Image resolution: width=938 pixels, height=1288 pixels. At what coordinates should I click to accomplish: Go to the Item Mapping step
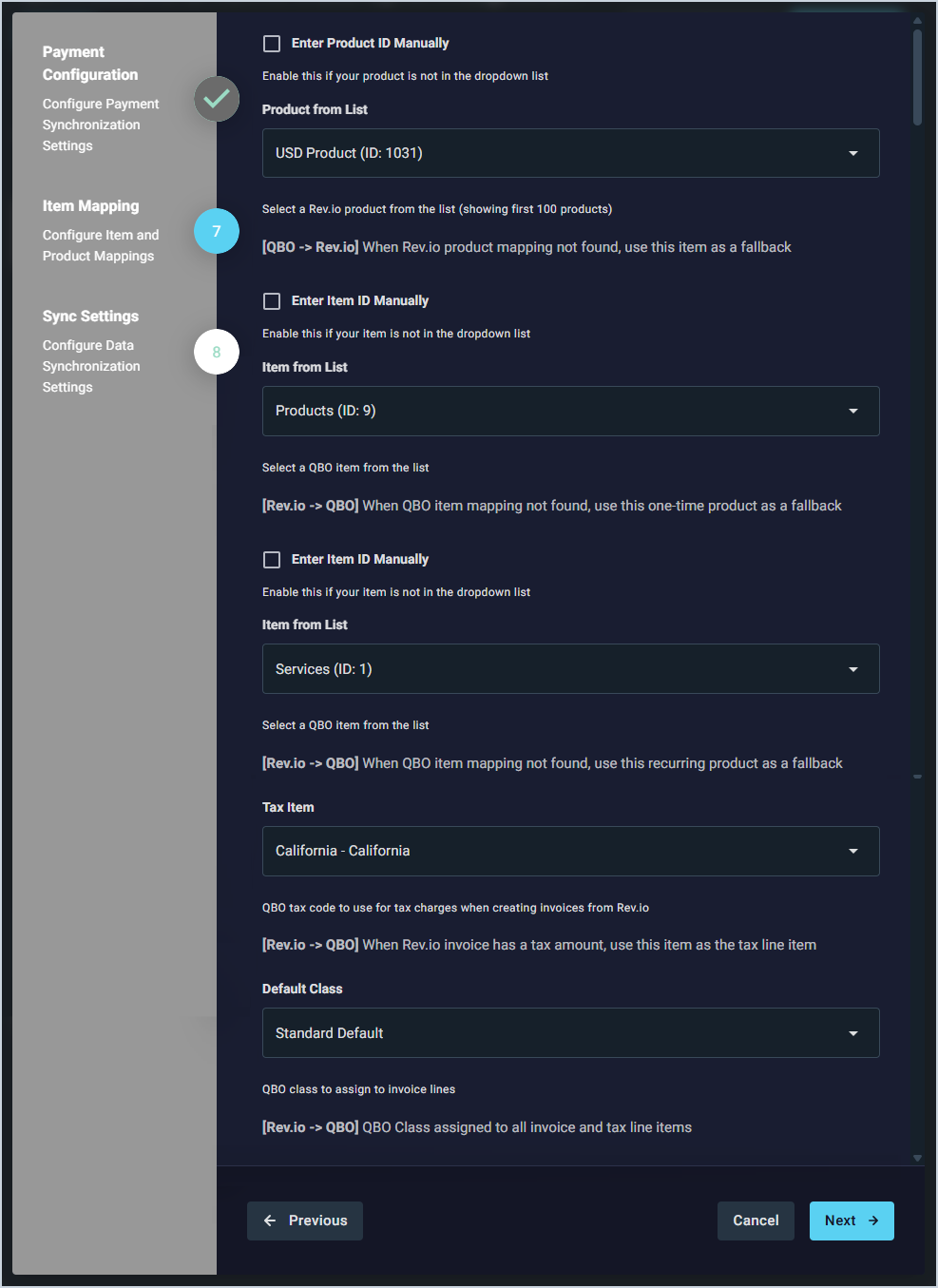point(91,206)
